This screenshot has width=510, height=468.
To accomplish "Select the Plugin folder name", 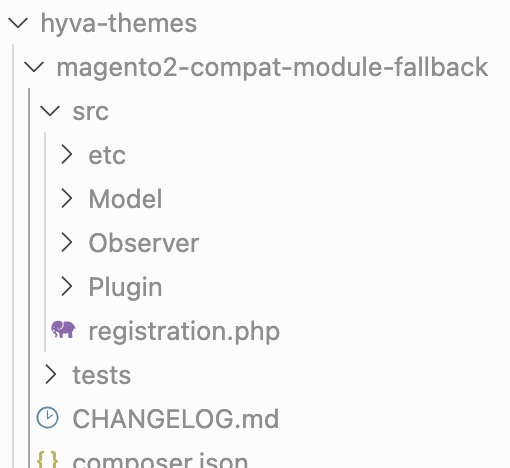I will 125,287.
